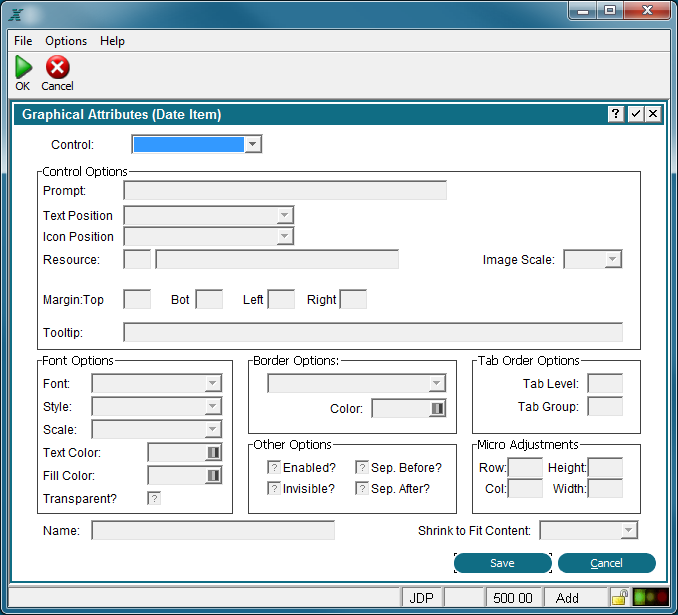The height and width of the screenshot is (615, 678).
Task: Click the Save button
Action: (502, 563)
